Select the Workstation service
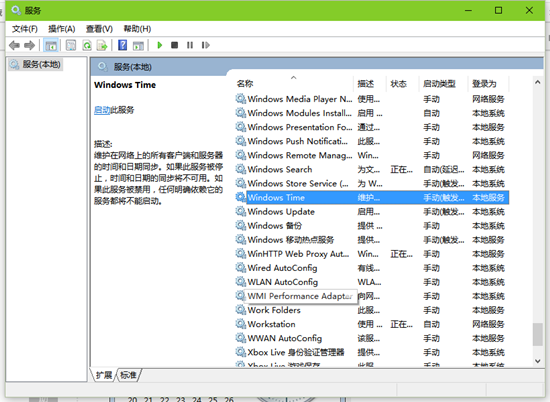This screenshot has width=550, height=402. 372,324
